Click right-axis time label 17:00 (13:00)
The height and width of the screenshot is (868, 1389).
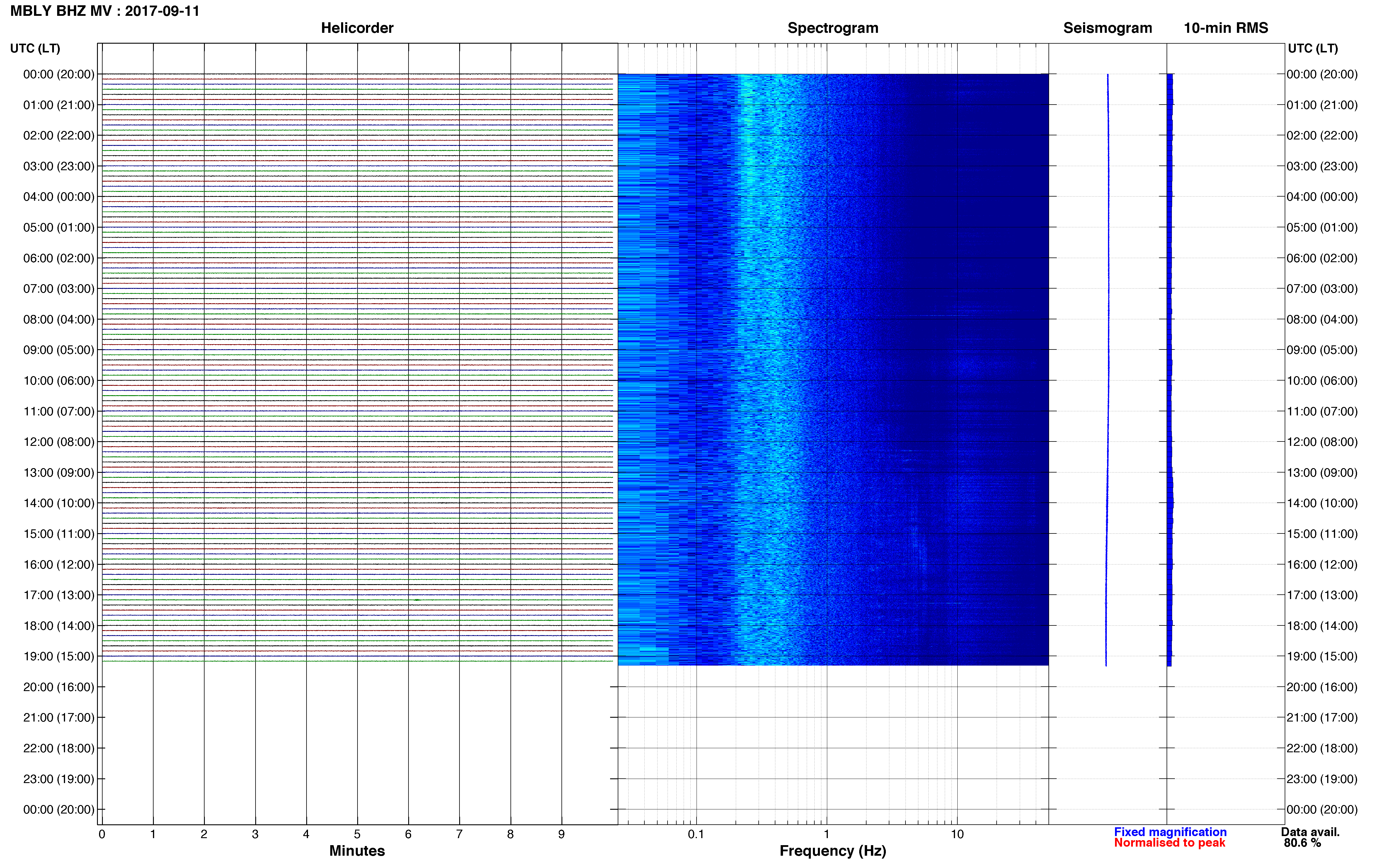click(x=1322, y=595)
